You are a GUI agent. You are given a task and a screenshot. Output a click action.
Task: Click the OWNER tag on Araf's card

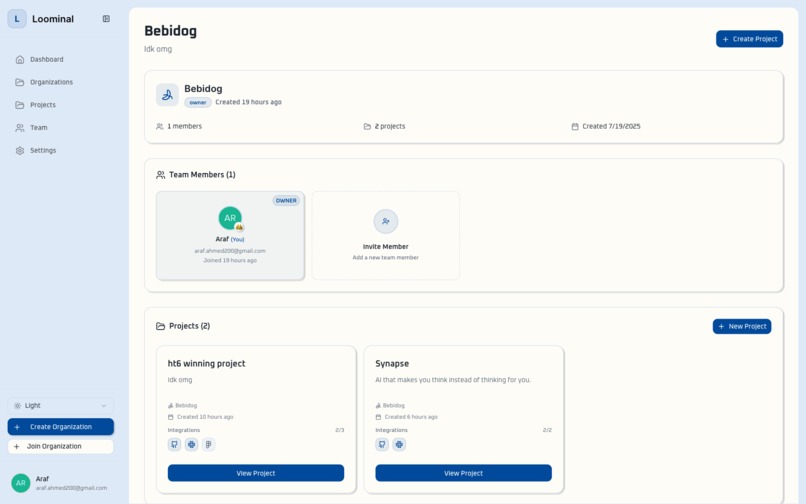286,201
